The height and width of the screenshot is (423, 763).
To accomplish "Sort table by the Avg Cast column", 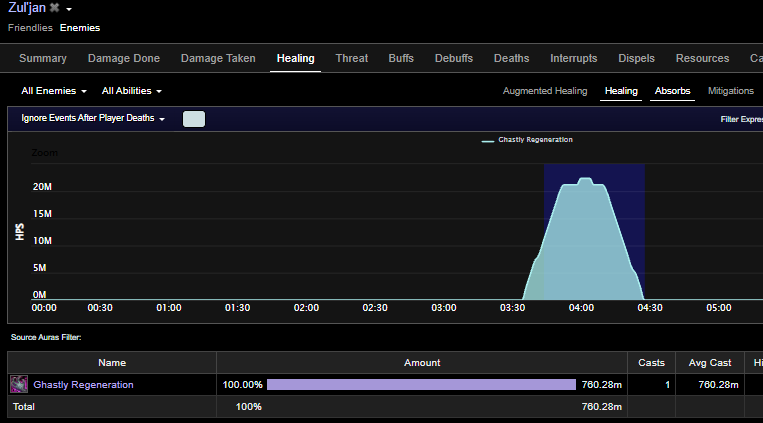I will coord(709,363).
